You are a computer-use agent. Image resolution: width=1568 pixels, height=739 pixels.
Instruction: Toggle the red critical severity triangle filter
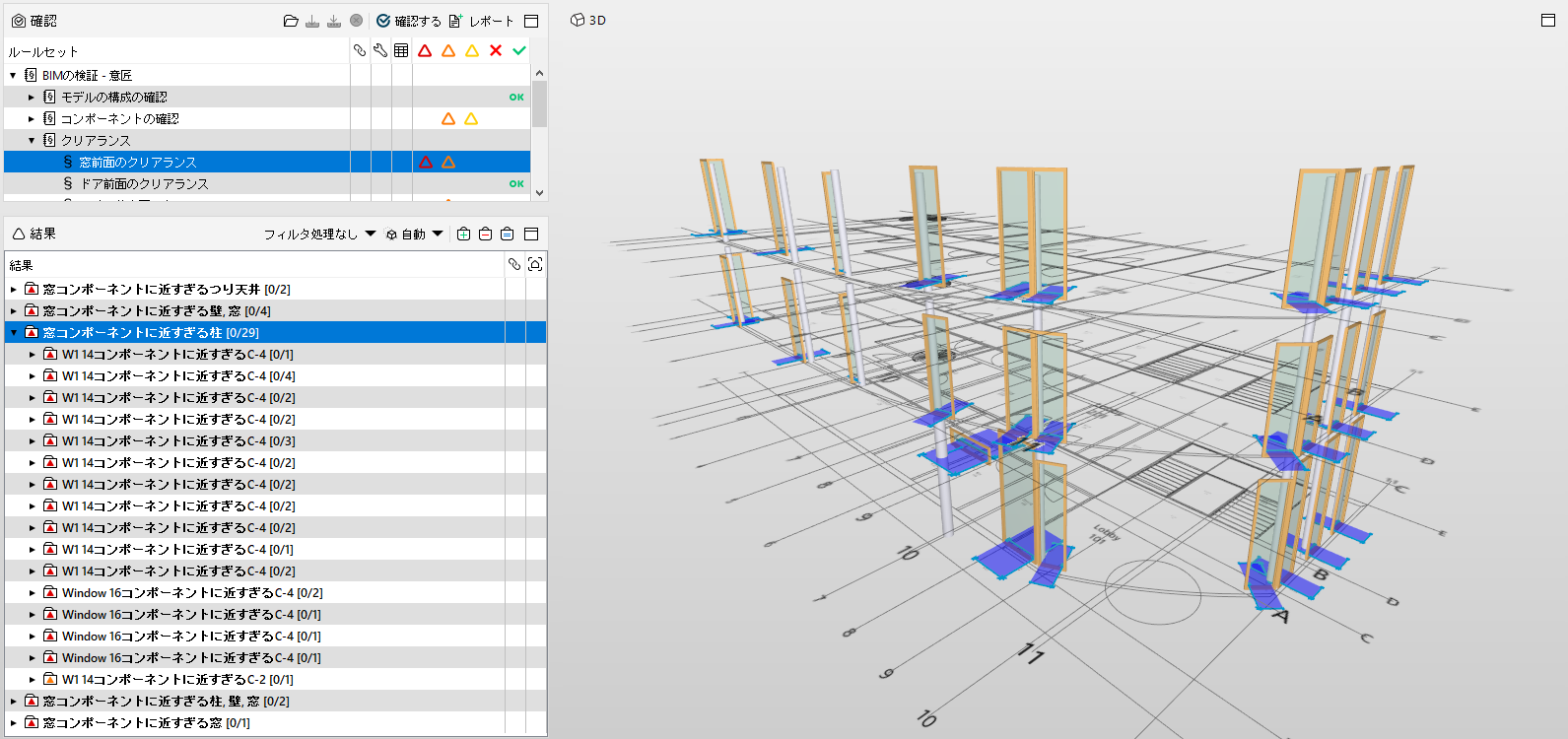(x=425, y=50)
